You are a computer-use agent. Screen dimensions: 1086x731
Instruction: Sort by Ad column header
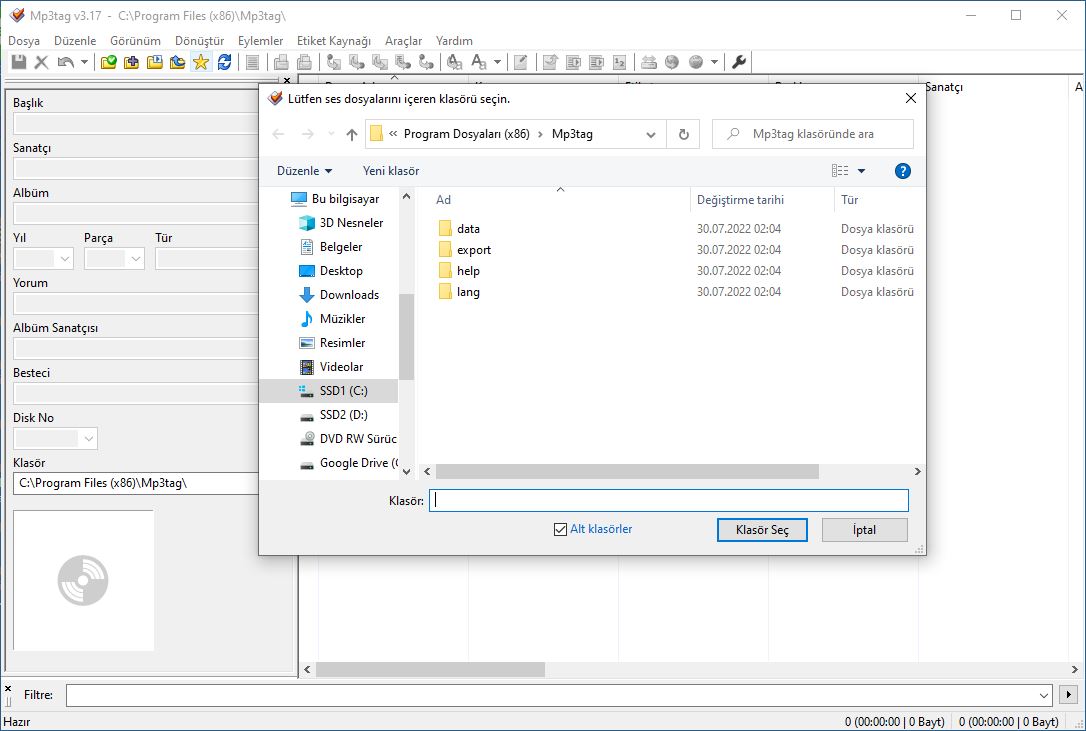[x=443, y=200]
